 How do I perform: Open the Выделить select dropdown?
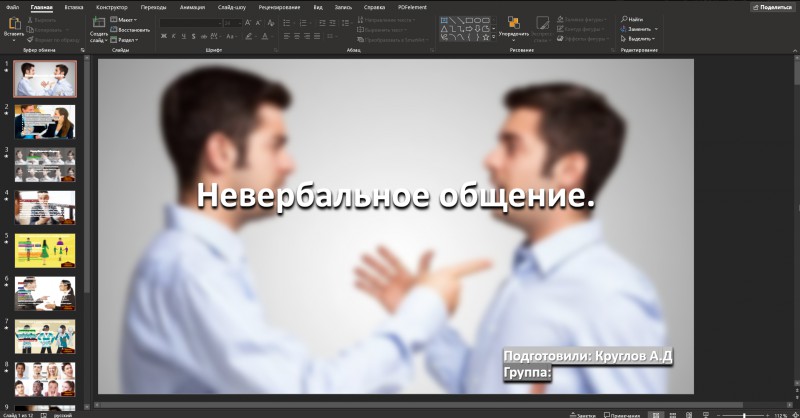(x=638, y=39)
